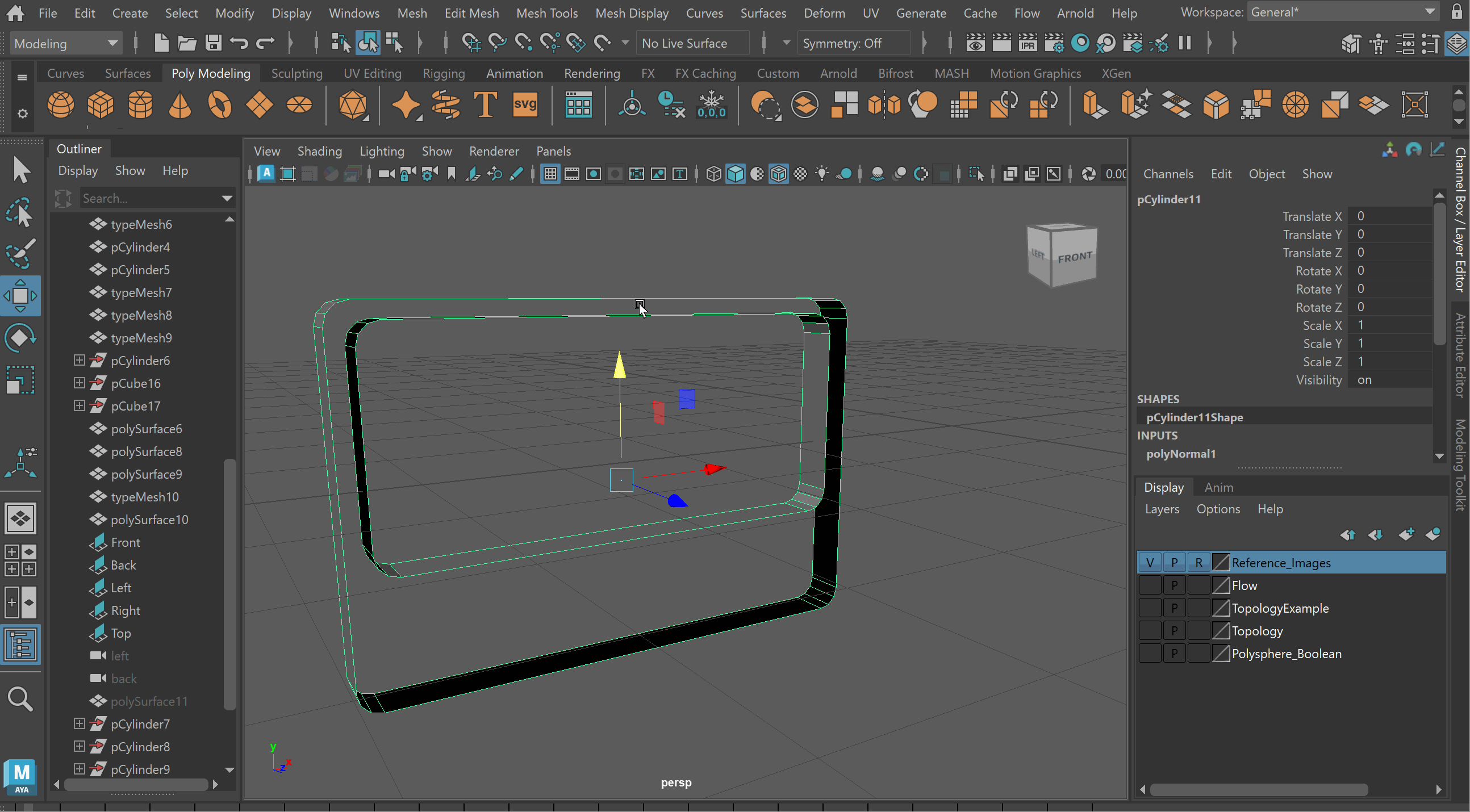Switch to the Anim layer tab
The image size is (1470, 812).
pyautogui.click(x=1218, y=487)
